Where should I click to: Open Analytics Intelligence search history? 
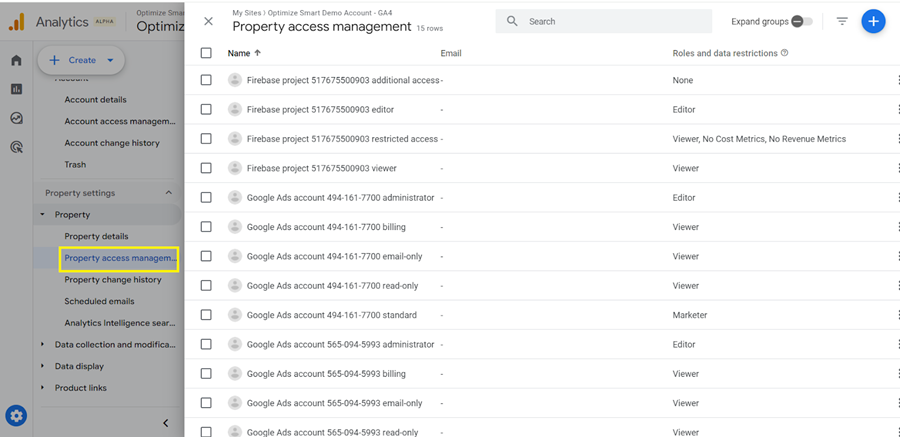pos(120,323)
